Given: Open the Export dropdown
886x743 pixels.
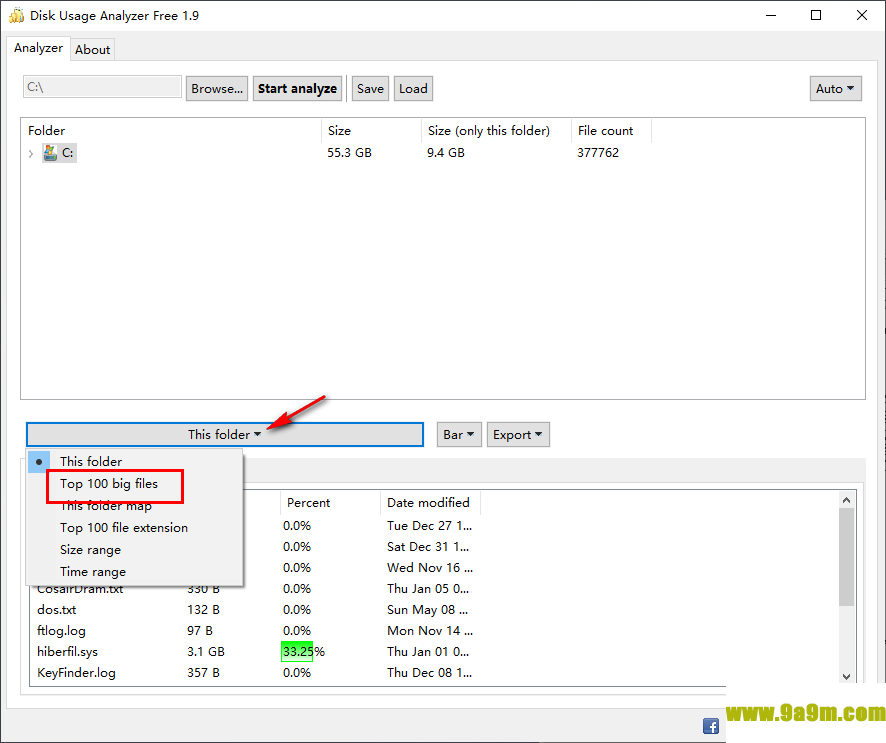Looking at the screenshot, I should (x=518, y=434).
